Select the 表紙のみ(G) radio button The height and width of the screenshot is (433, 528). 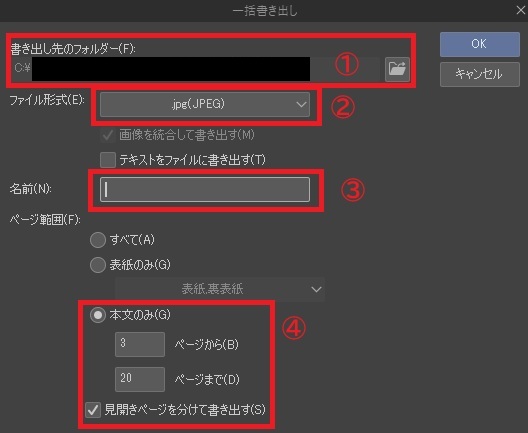98,265
